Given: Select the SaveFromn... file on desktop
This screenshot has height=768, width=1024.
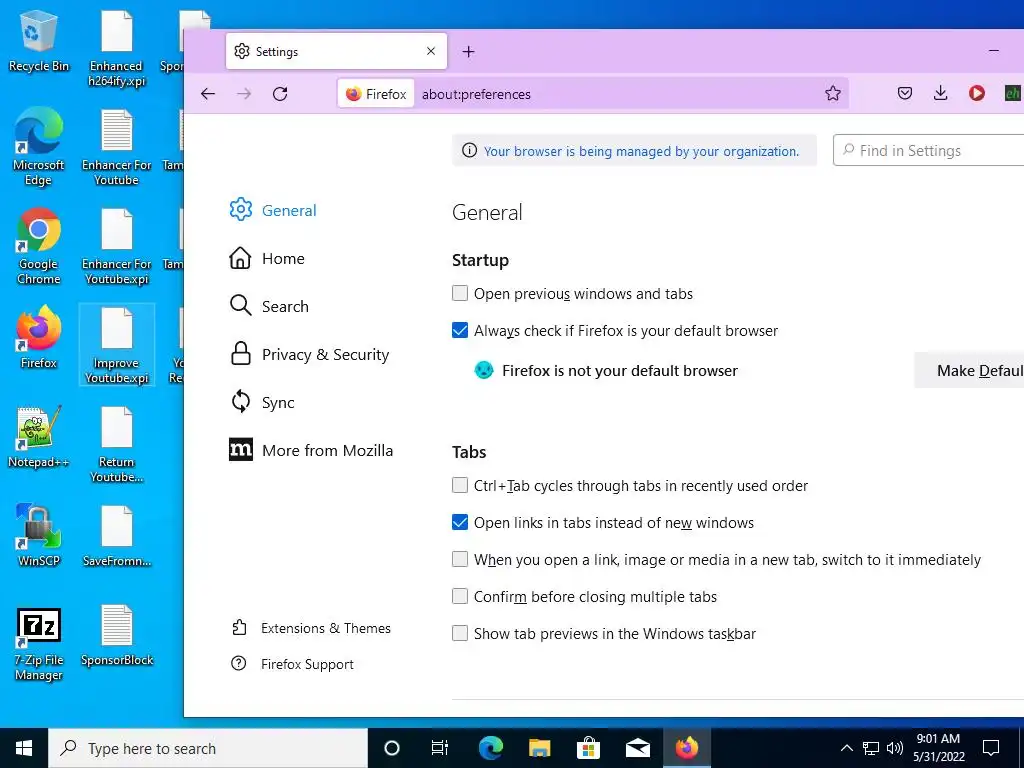Looking at the screenshot, I should click(x=117, y=536).
